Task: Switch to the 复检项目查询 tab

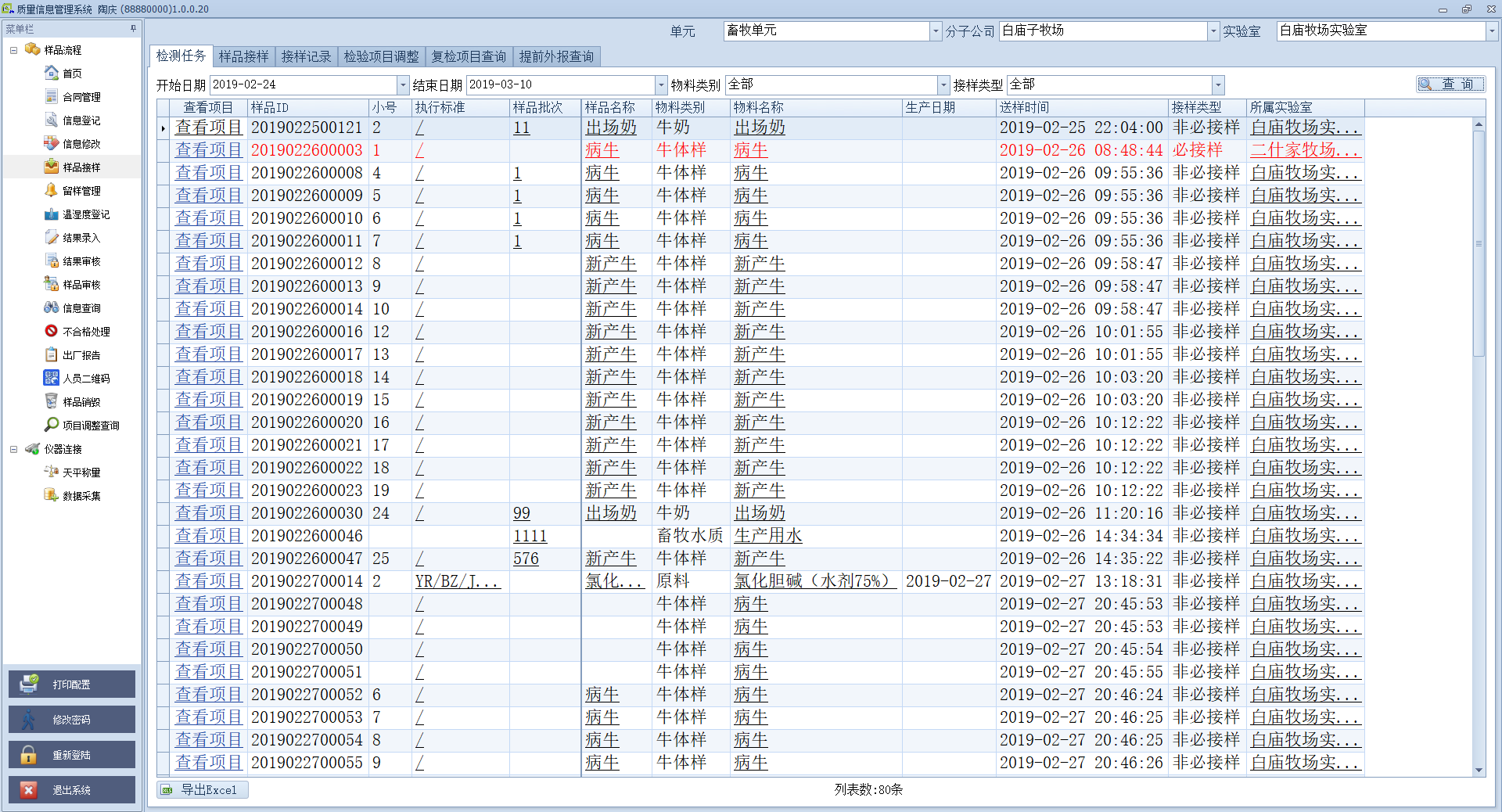Action: coord(469,56)
